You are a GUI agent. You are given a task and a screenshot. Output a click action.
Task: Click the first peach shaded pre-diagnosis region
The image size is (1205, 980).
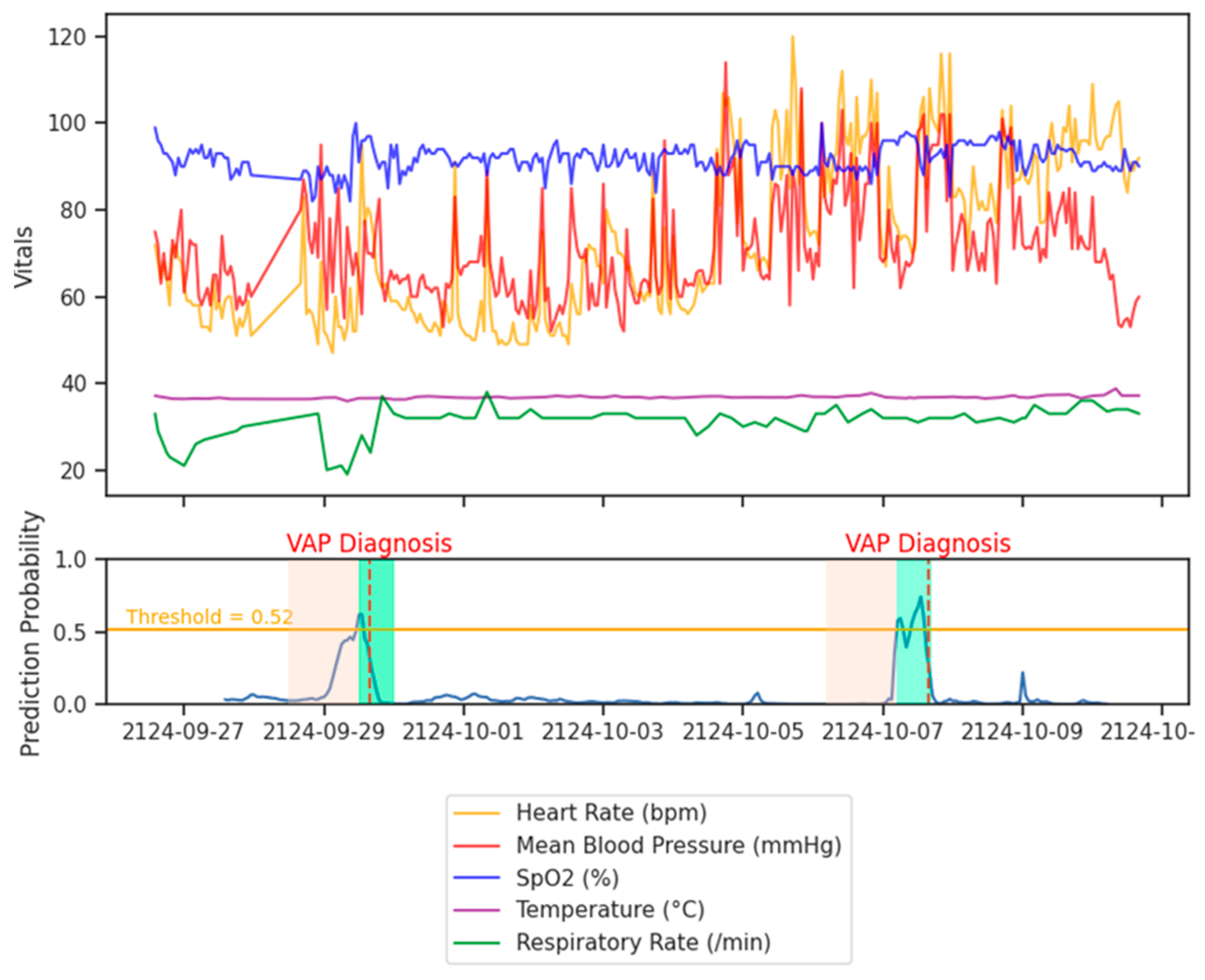pyautogui.click(x=324, y=632)
